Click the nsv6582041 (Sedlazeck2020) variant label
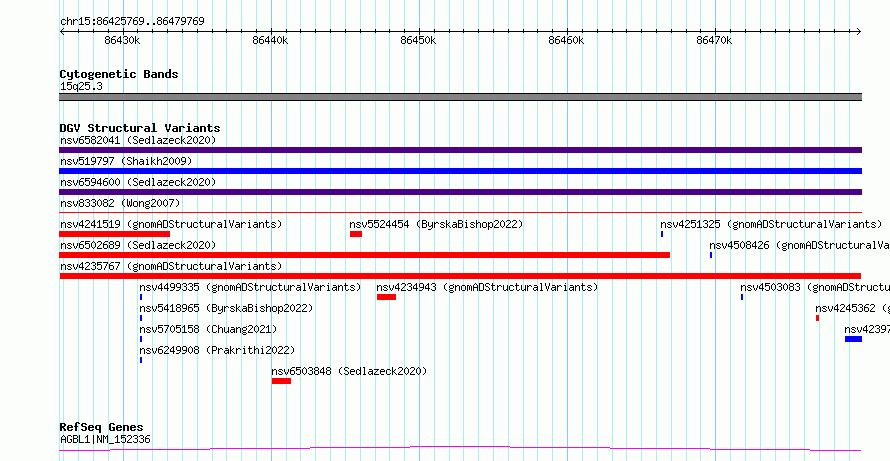Screen dimensions: 890x461 [x=138, y=140]
